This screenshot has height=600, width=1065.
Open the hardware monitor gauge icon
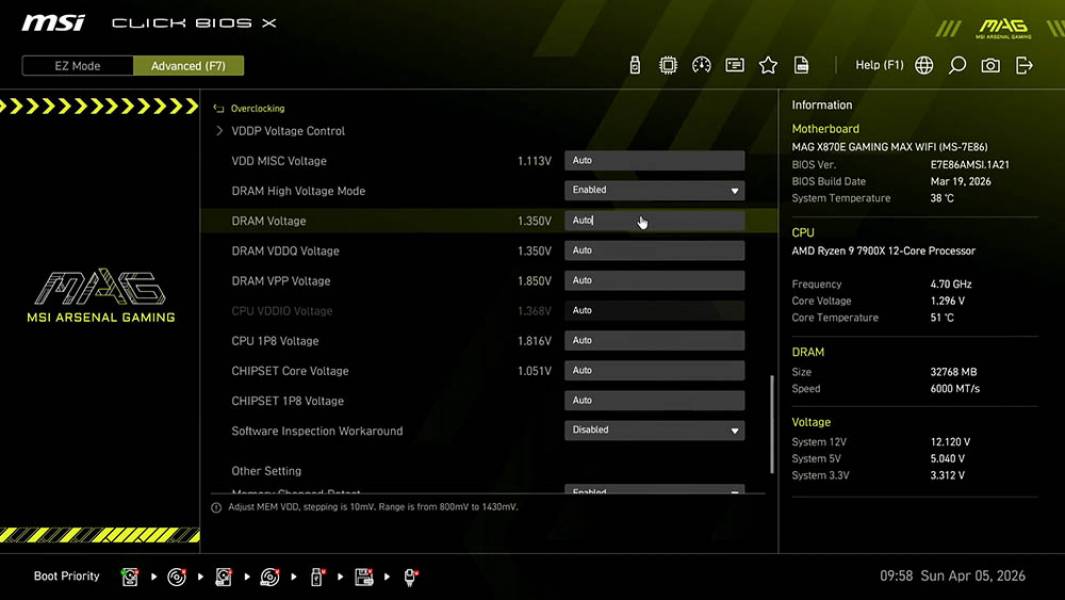701,64
